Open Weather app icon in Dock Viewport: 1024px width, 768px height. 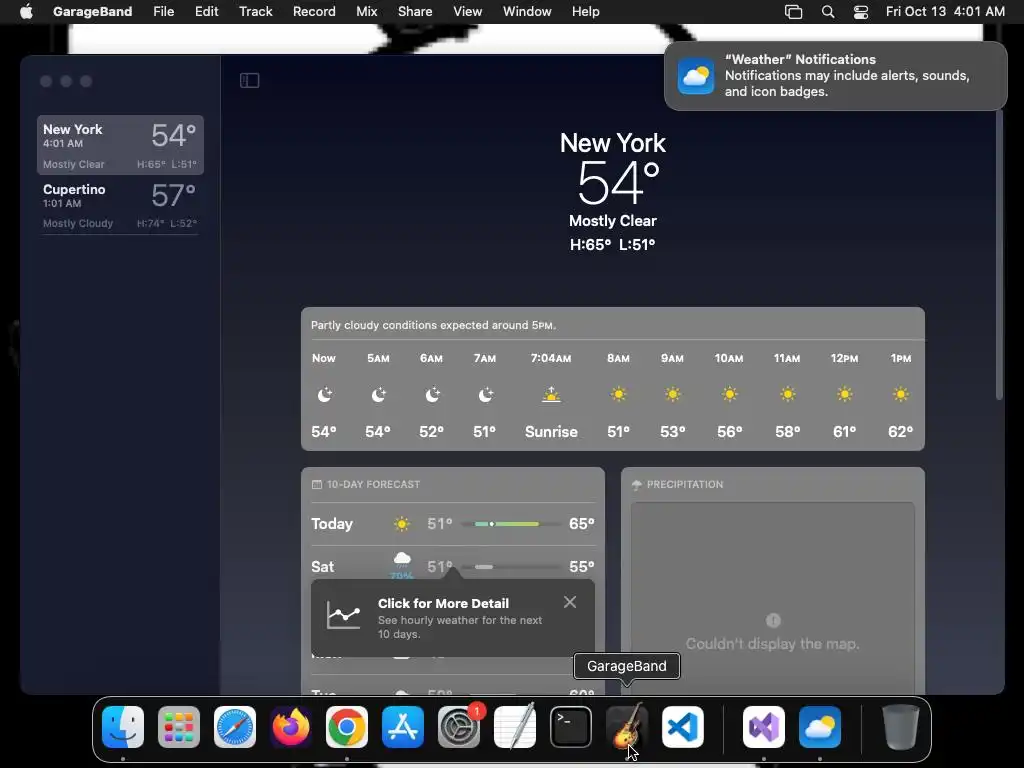pos(820,727)
